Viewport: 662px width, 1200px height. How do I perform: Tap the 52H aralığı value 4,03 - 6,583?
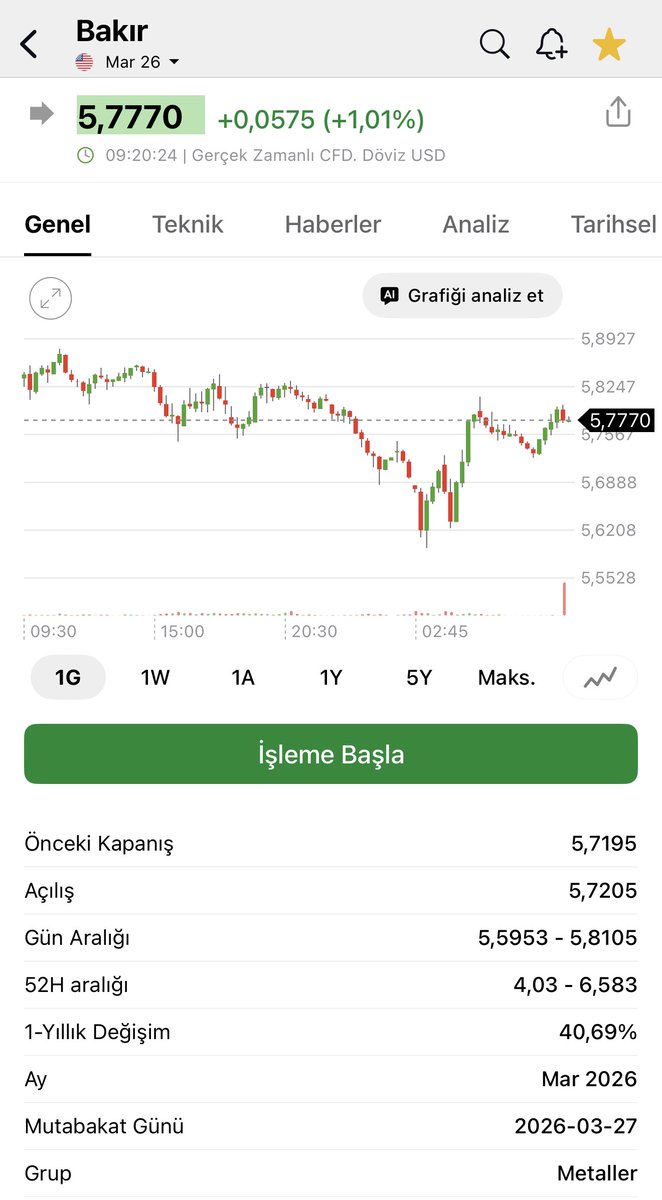tap(575, 985)
